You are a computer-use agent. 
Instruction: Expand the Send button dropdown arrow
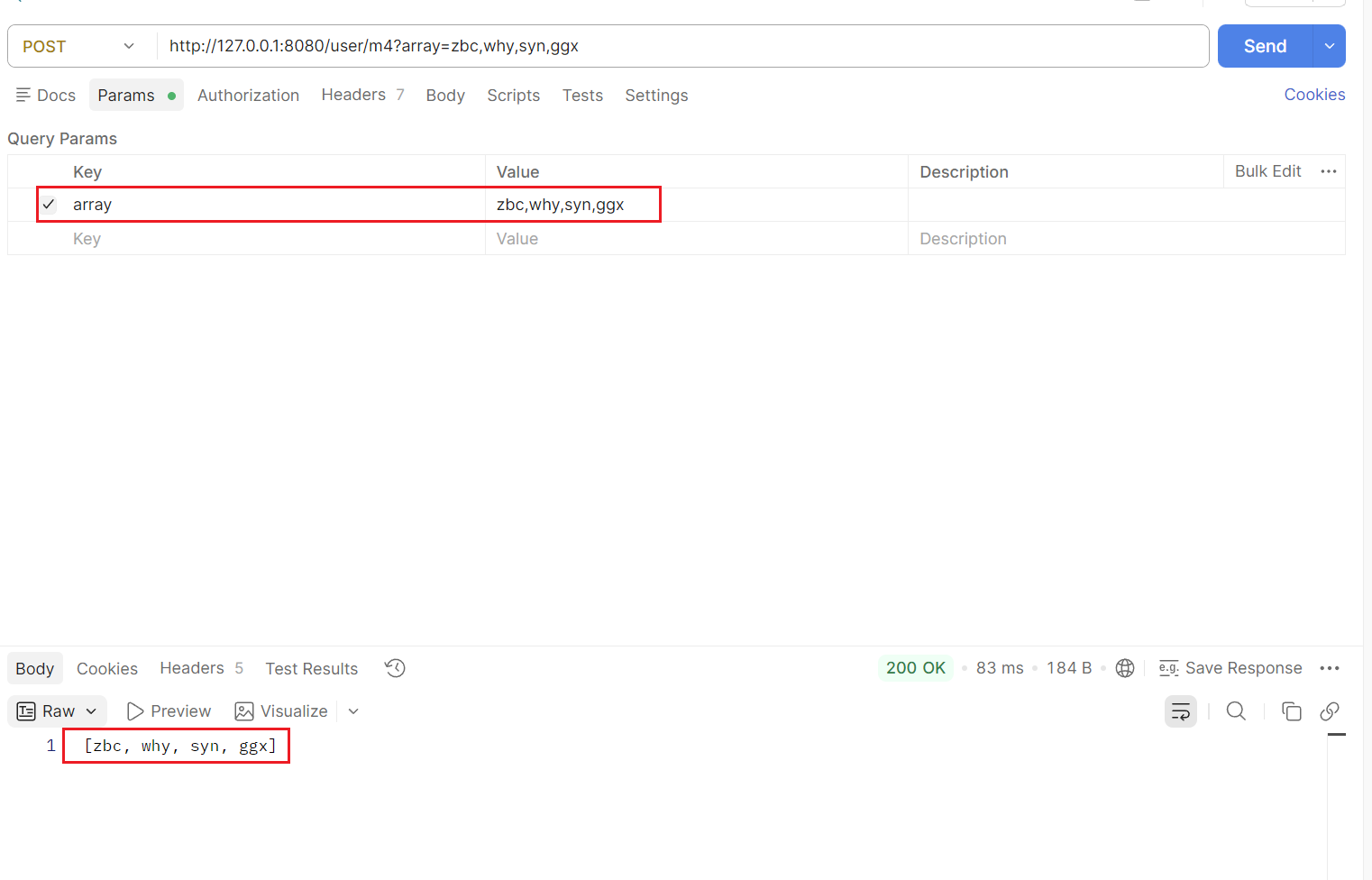[x=1330, y=46]
